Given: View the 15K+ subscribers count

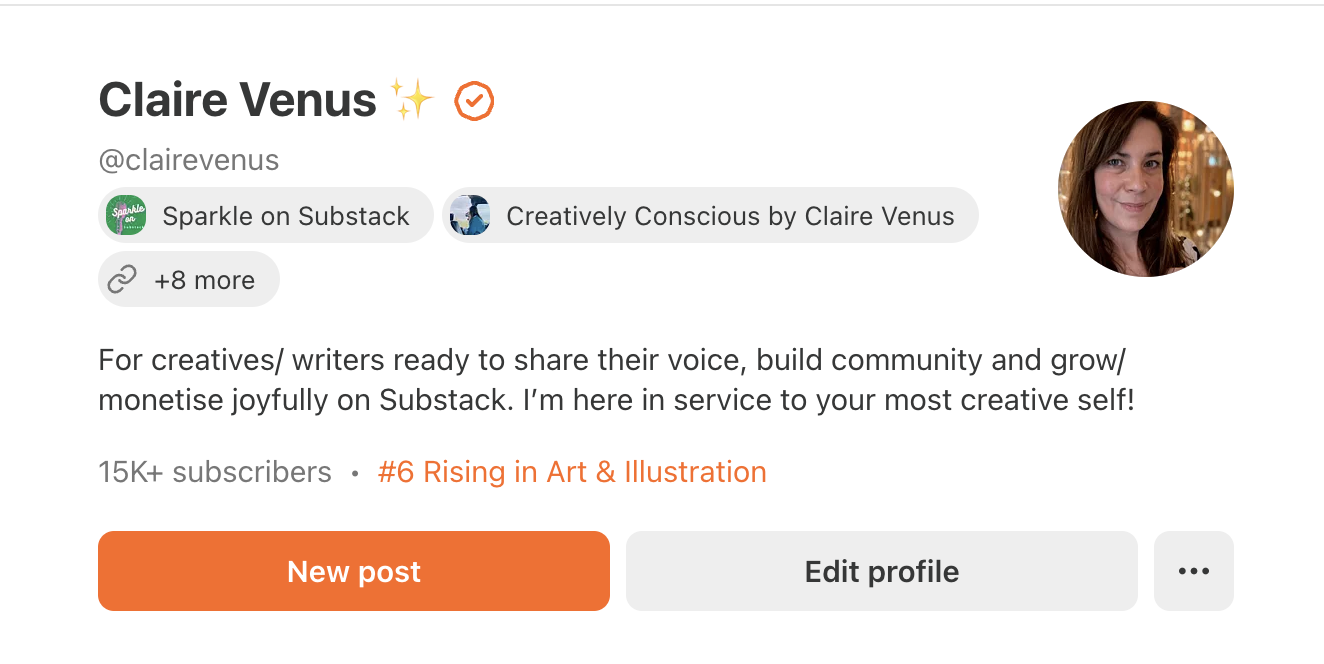Looking at the screenshot, I should [213, 471].
